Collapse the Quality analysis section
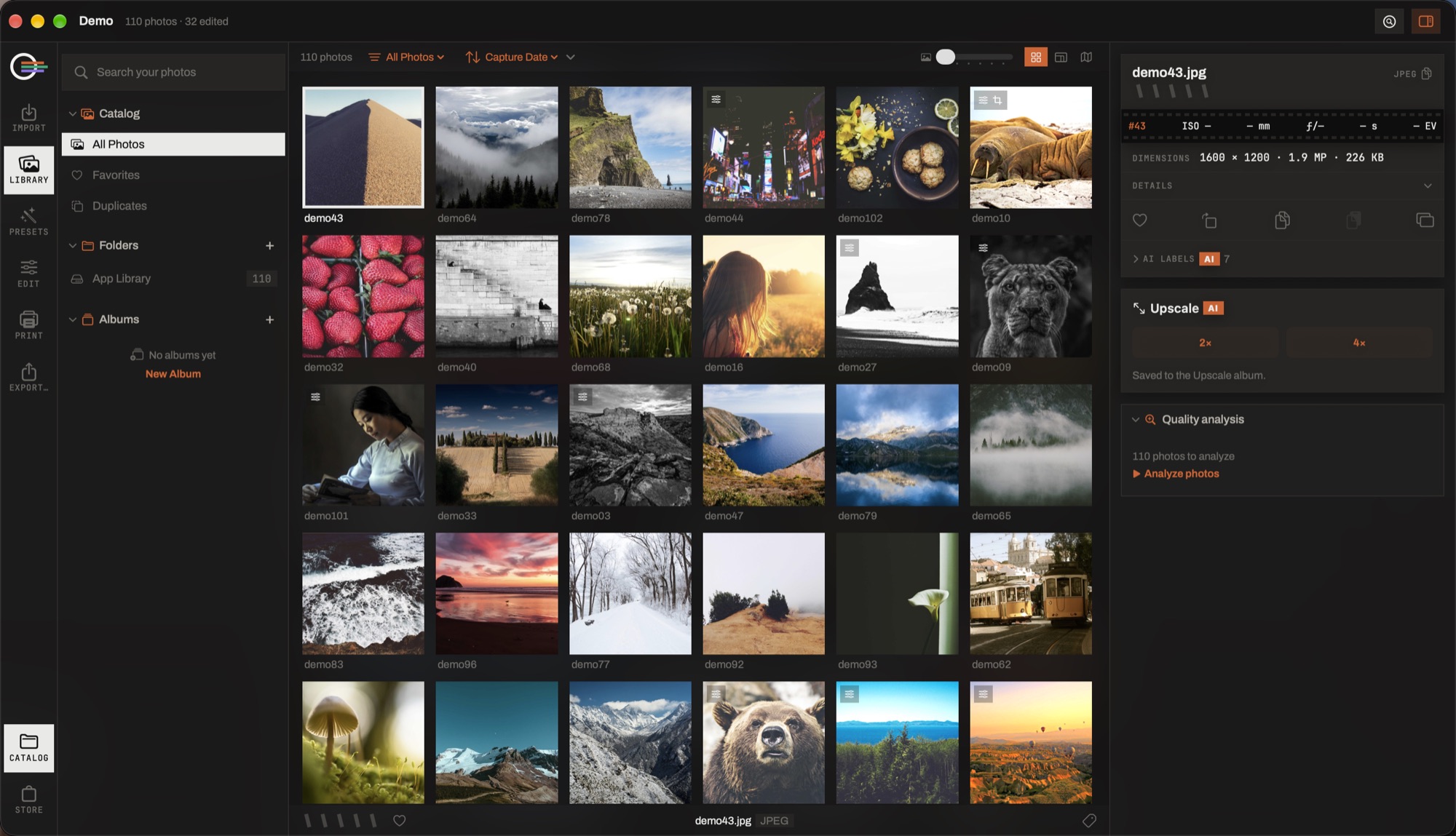 (1135, 420)
